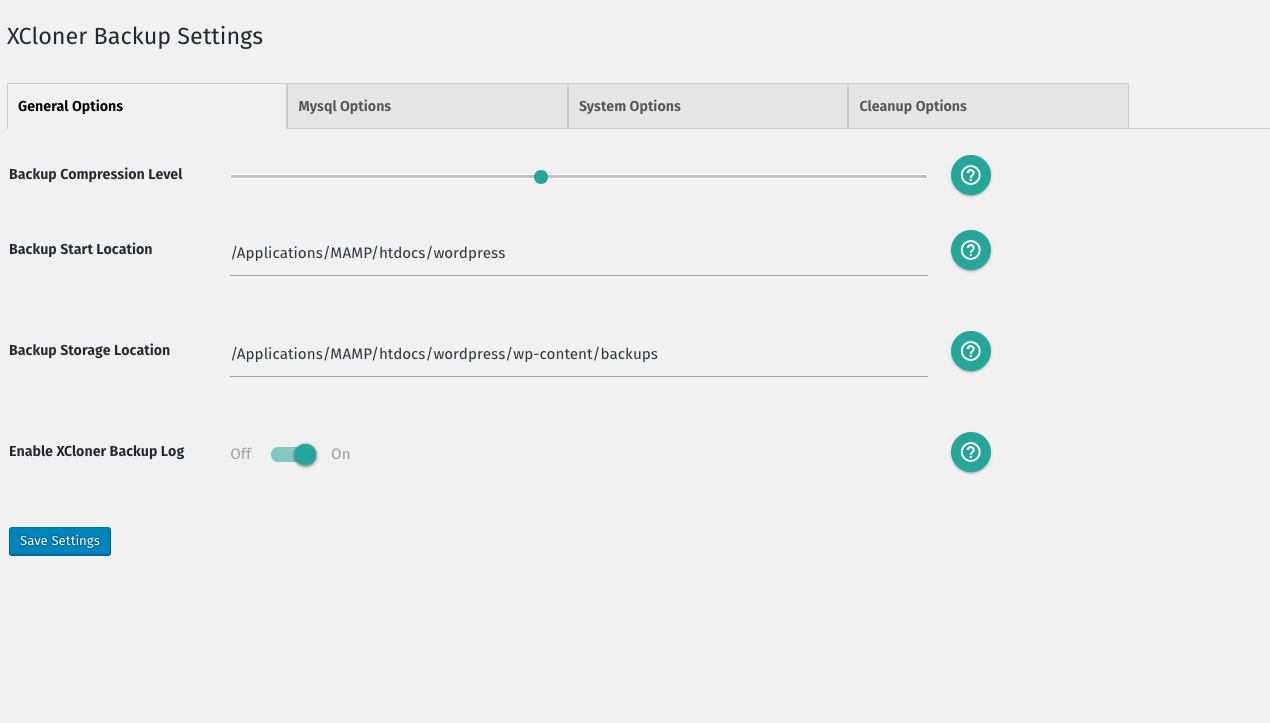
Task: Switch to the Cleanup Options tab
Action: pos(988,106)
